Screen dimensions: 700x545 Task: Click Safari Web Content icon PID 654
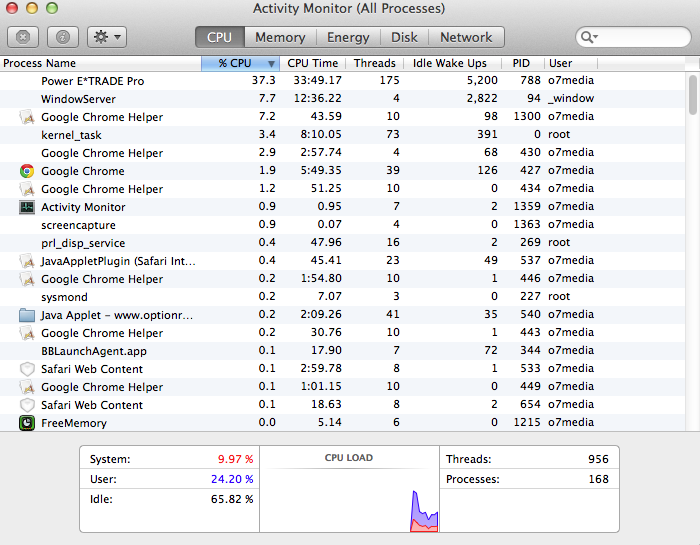[27, 405]
